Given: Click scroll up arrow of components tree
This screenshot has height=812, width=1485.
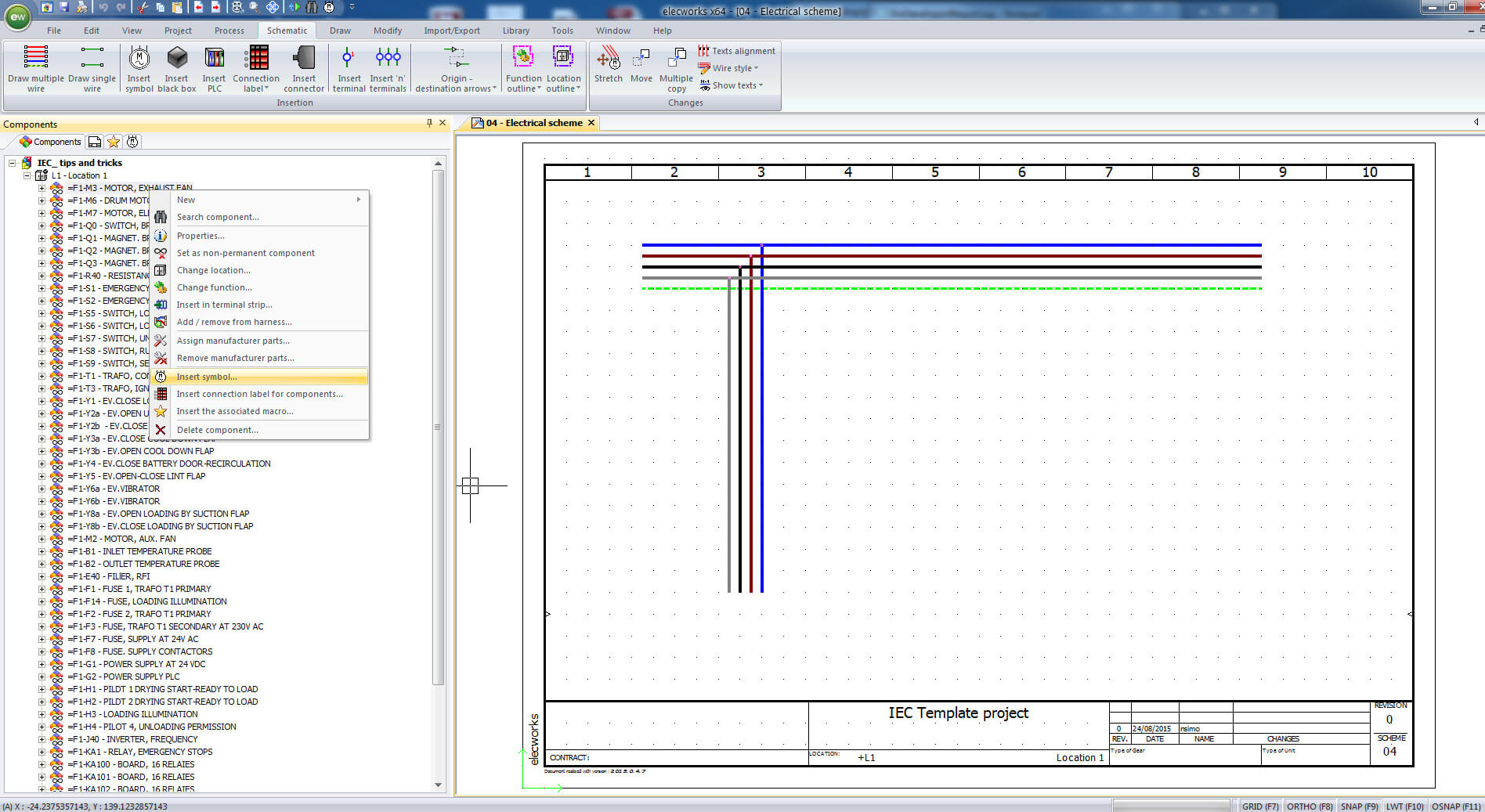Looking at the screenshot, I should (x=438, y=163).
